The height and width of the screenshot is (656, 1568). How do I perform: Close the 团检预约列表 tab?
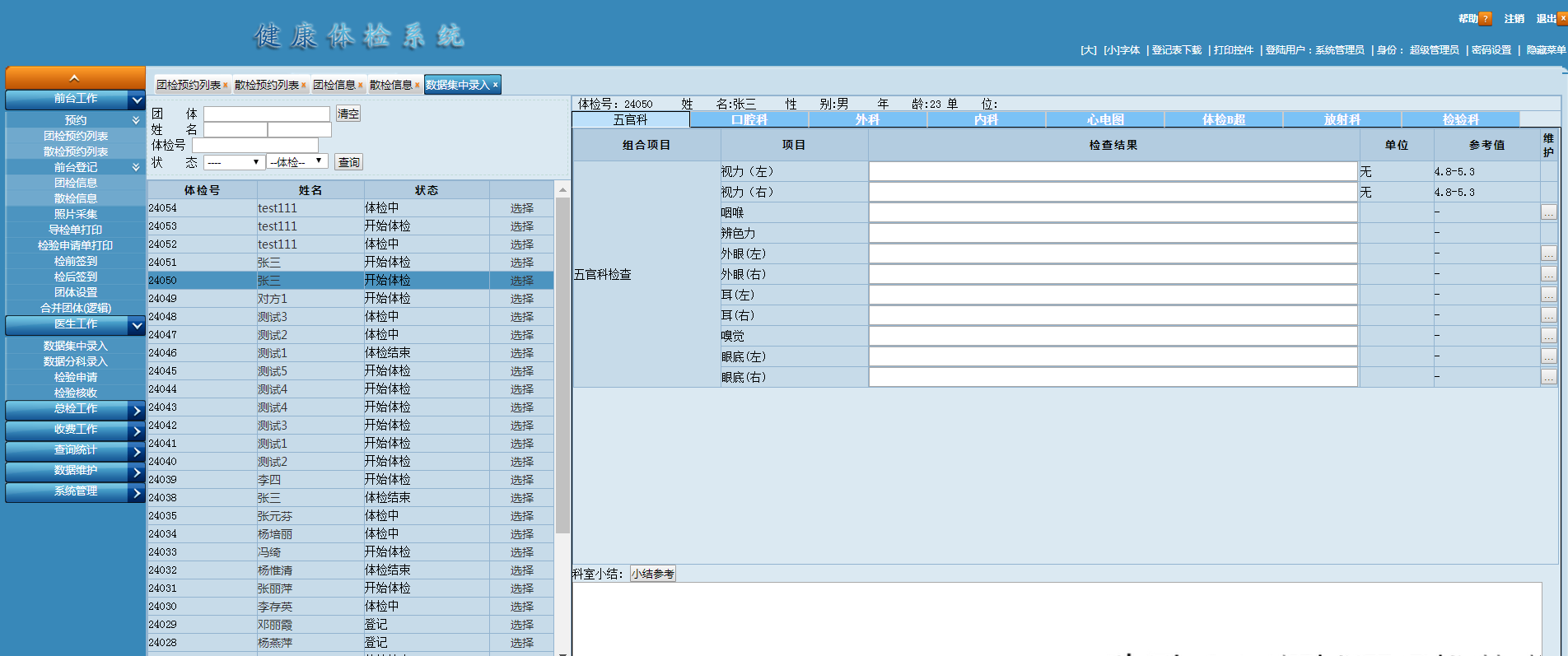[x=226, y=86]
